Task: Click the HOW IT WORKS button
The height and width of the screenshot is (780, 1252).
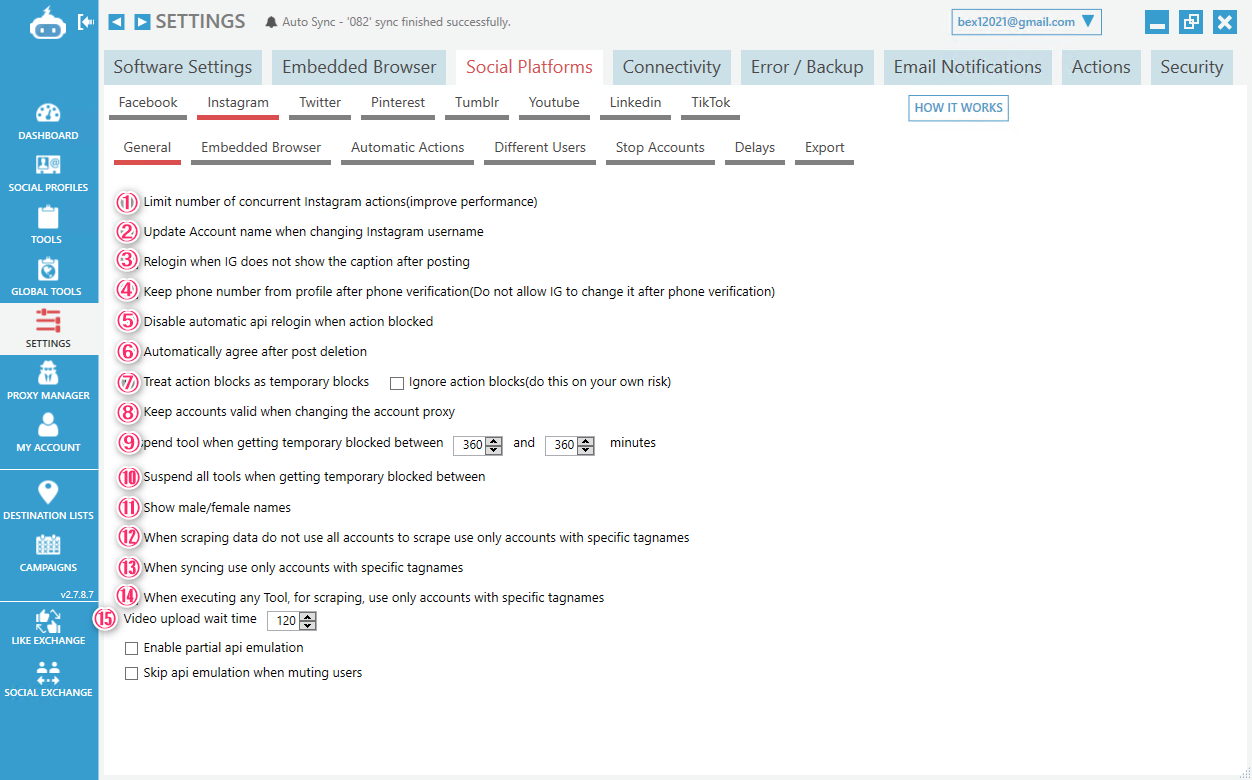Action: coord(958,108)
